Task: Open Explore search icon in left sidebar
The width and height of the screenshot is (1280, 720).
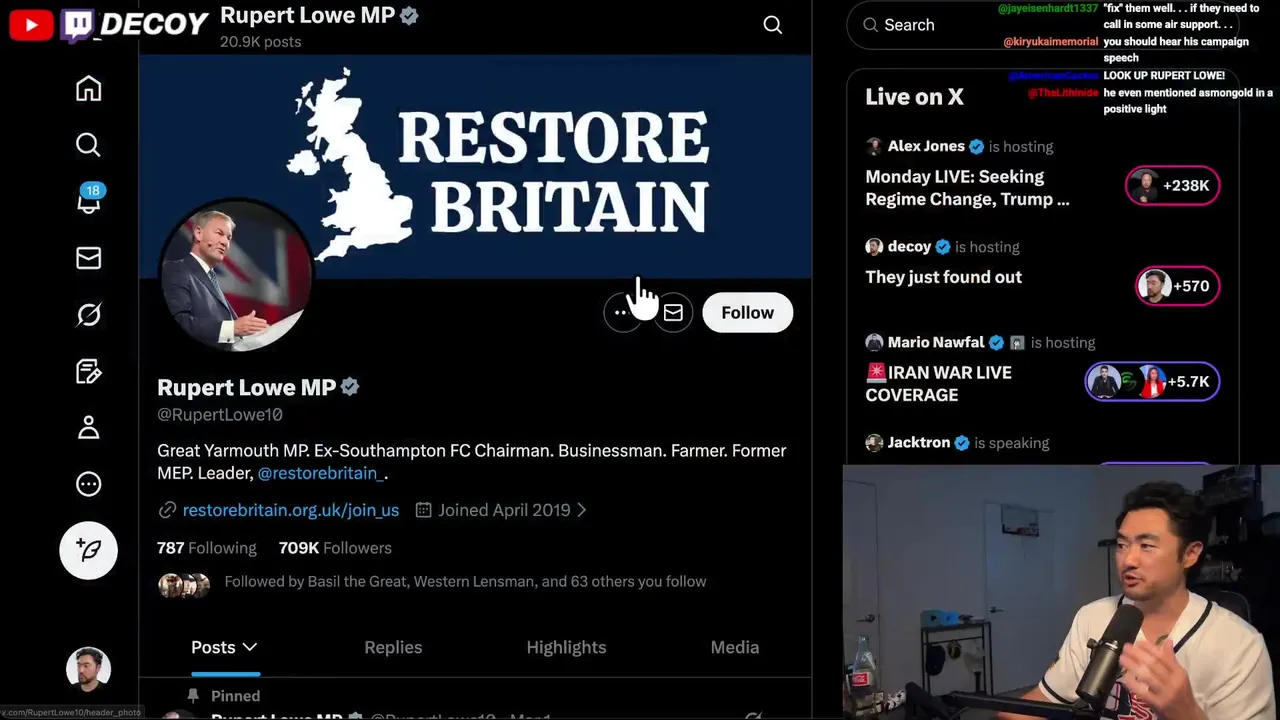Action: (x=88, y=145)
